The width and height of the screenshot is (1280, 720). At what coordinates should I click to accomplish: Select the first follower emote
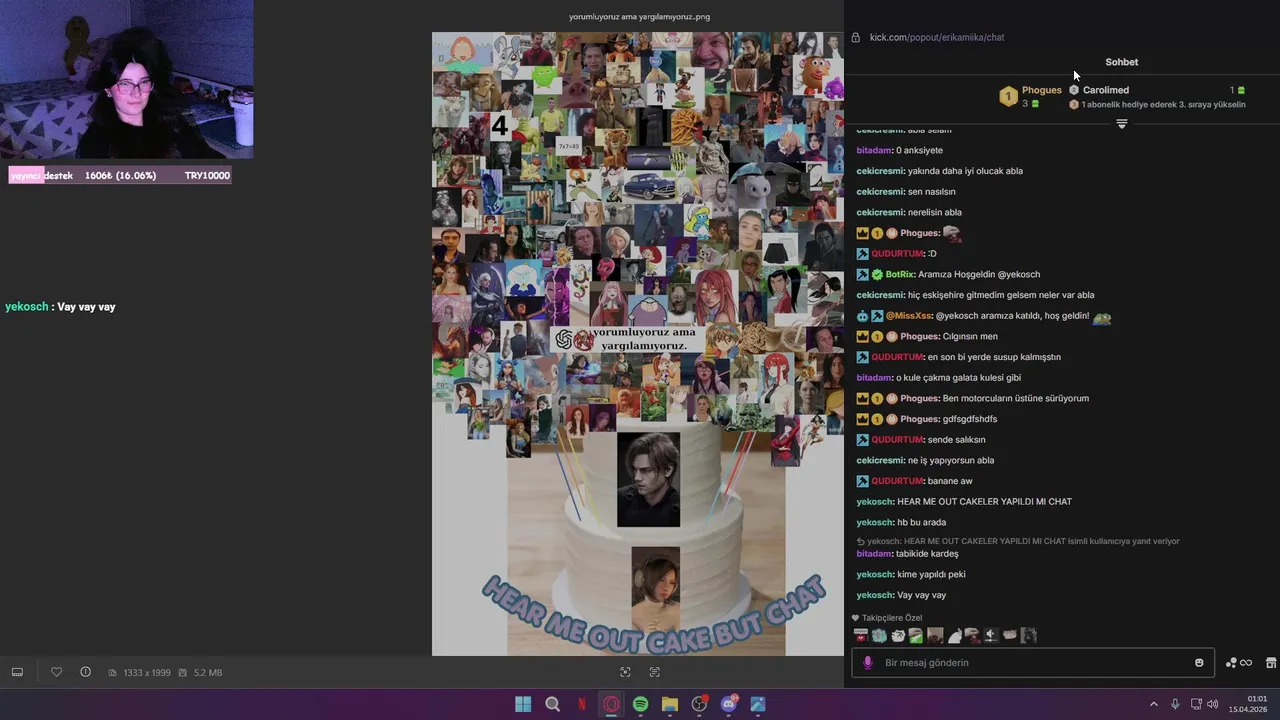861,635
